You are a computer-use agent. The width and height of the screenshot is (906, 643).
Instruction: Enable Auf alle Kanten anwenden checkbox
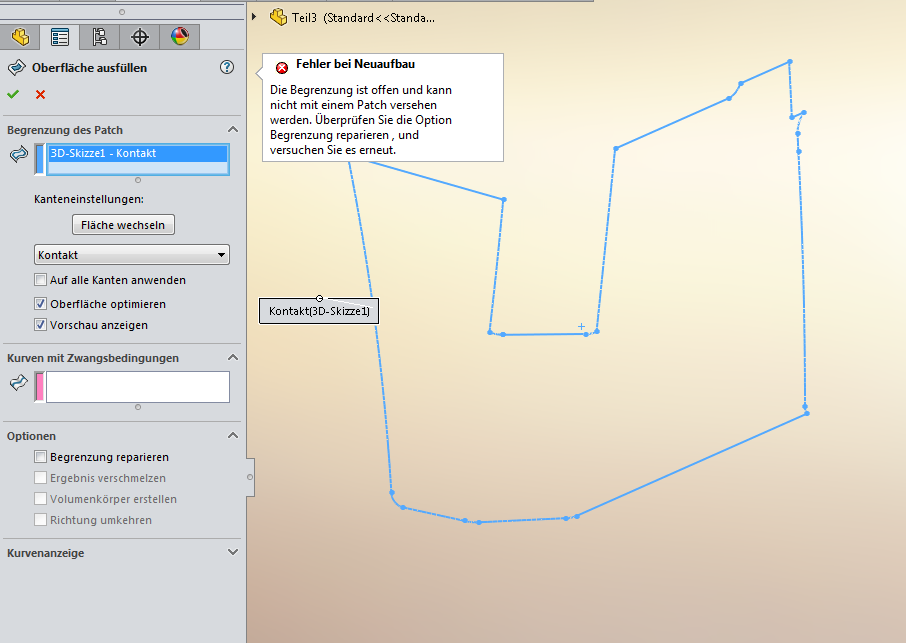40,280
